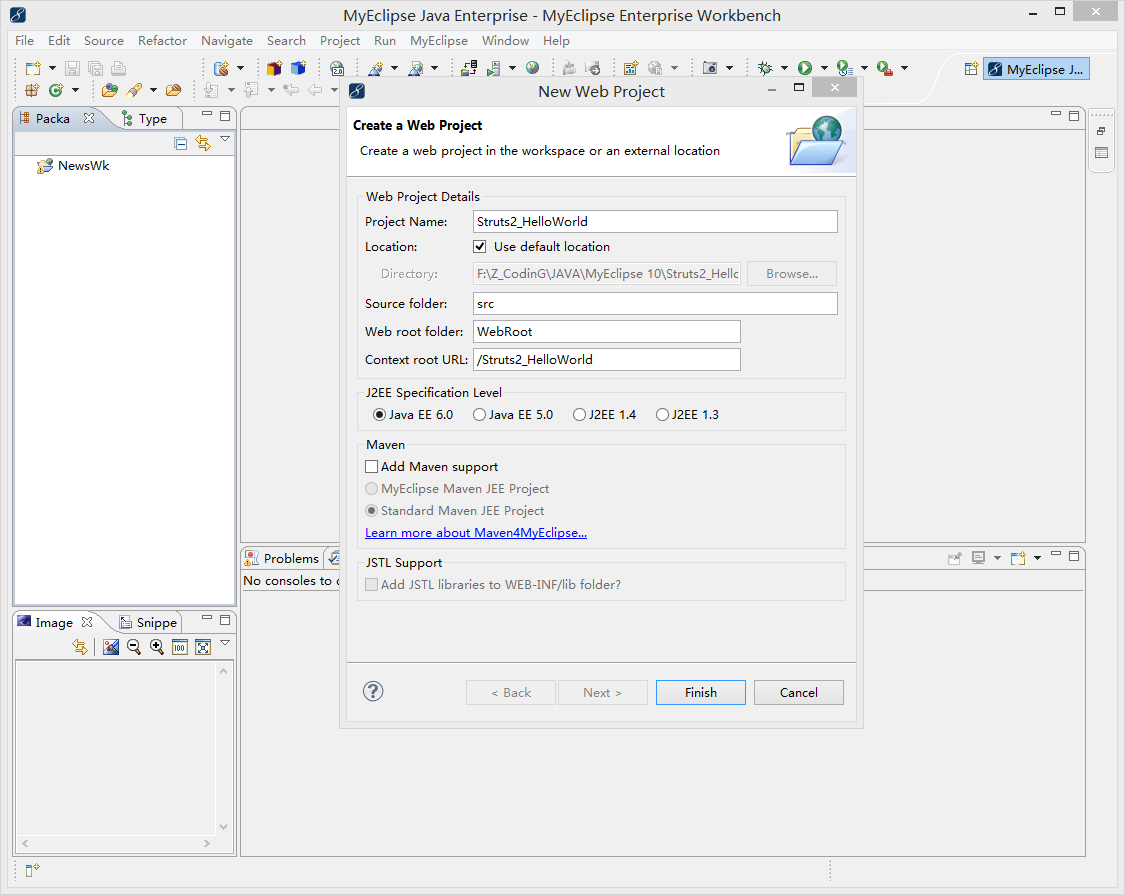The width and height of the screenshot is (1125, 895).
Task: Click the Project Name input field
Action: [655, 222]
